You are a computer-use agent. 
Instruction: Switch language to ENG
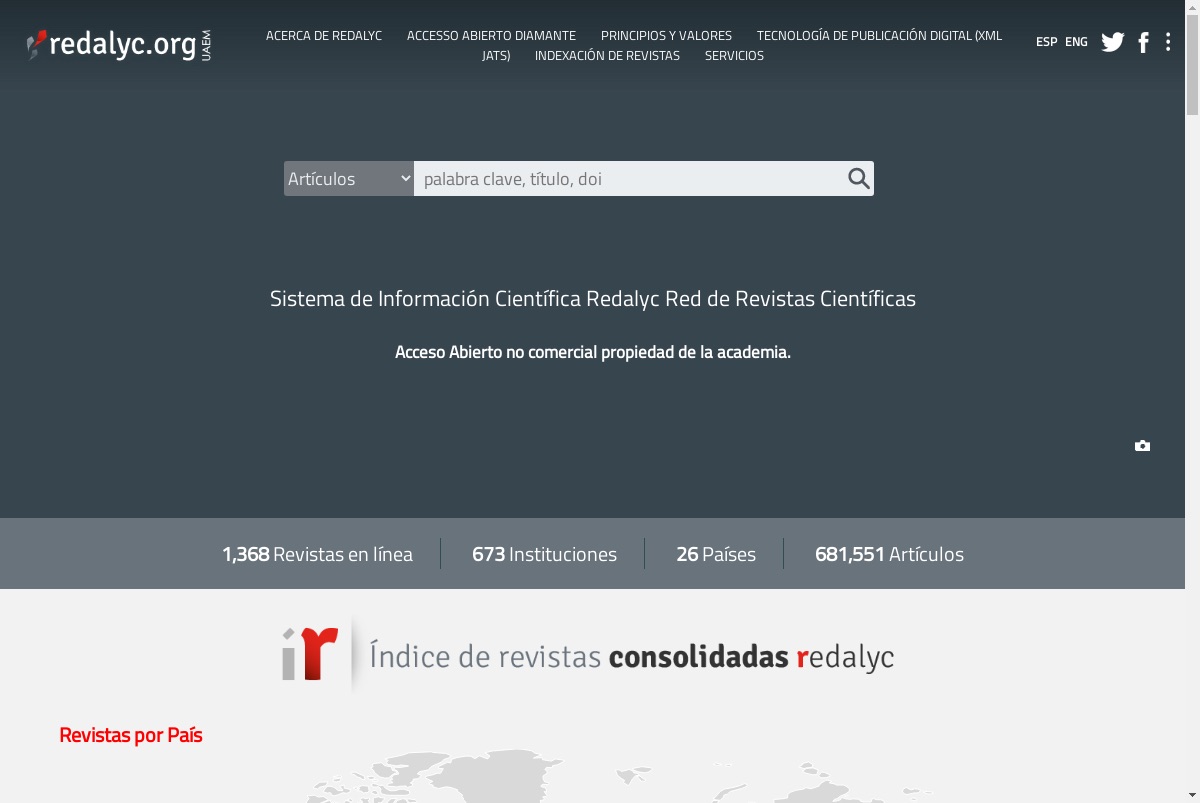(1076, 42)
